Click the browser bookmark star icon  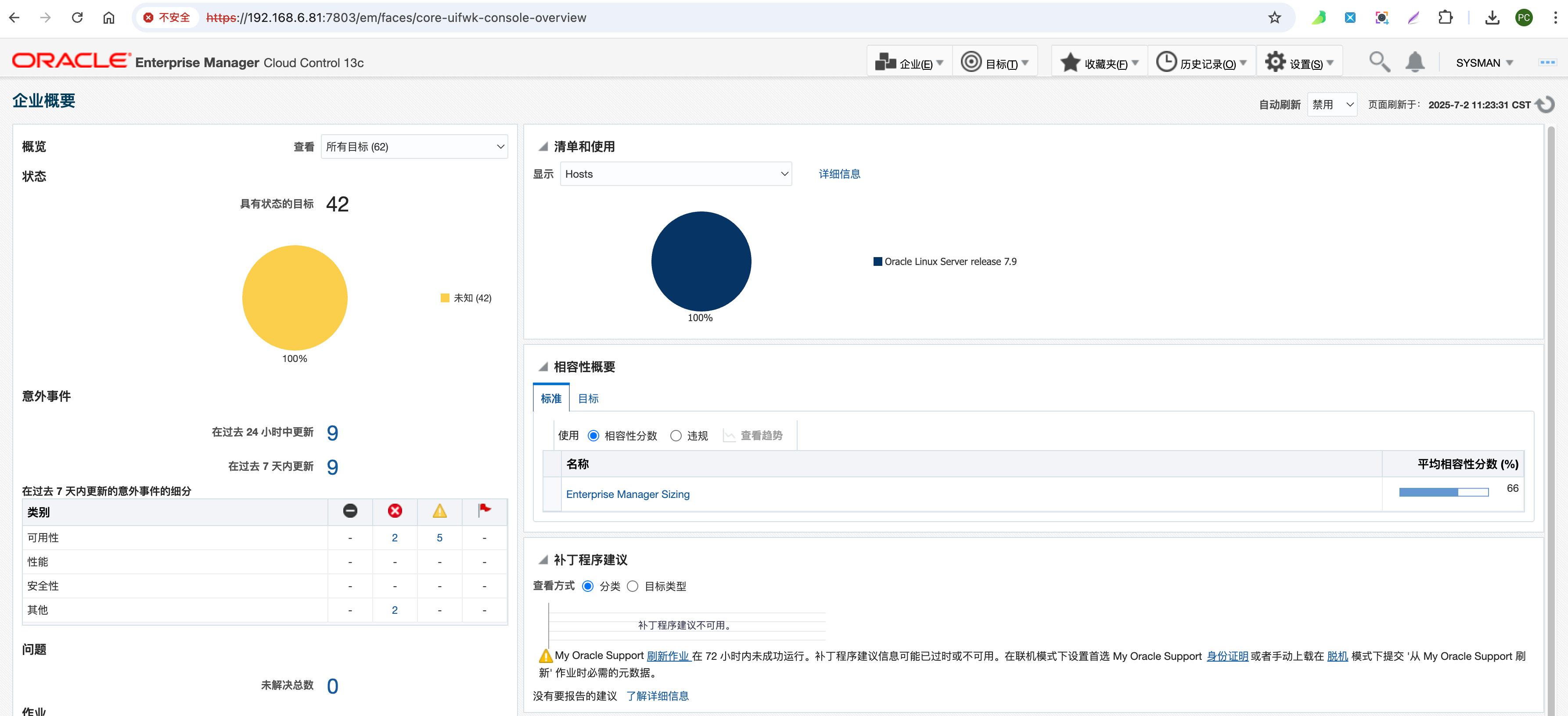tap(1275, 18)
